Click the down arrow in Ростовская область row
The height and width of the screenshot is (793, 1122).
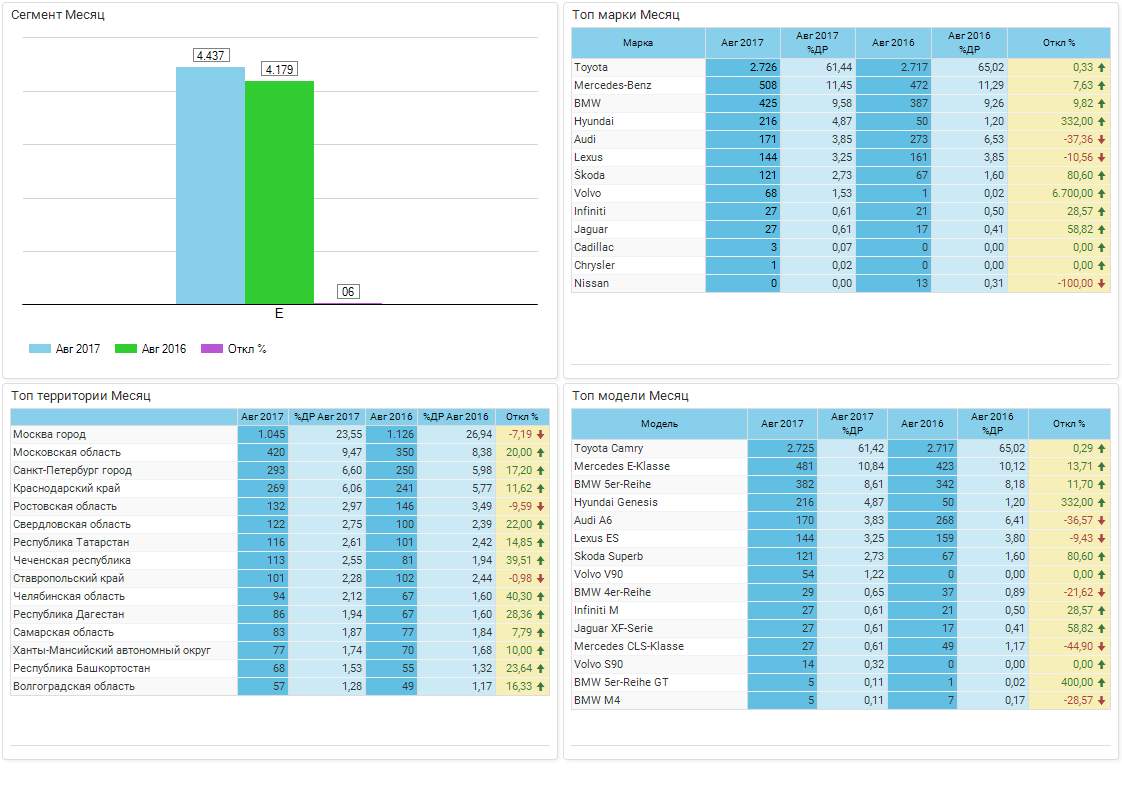tap(540, 506)
